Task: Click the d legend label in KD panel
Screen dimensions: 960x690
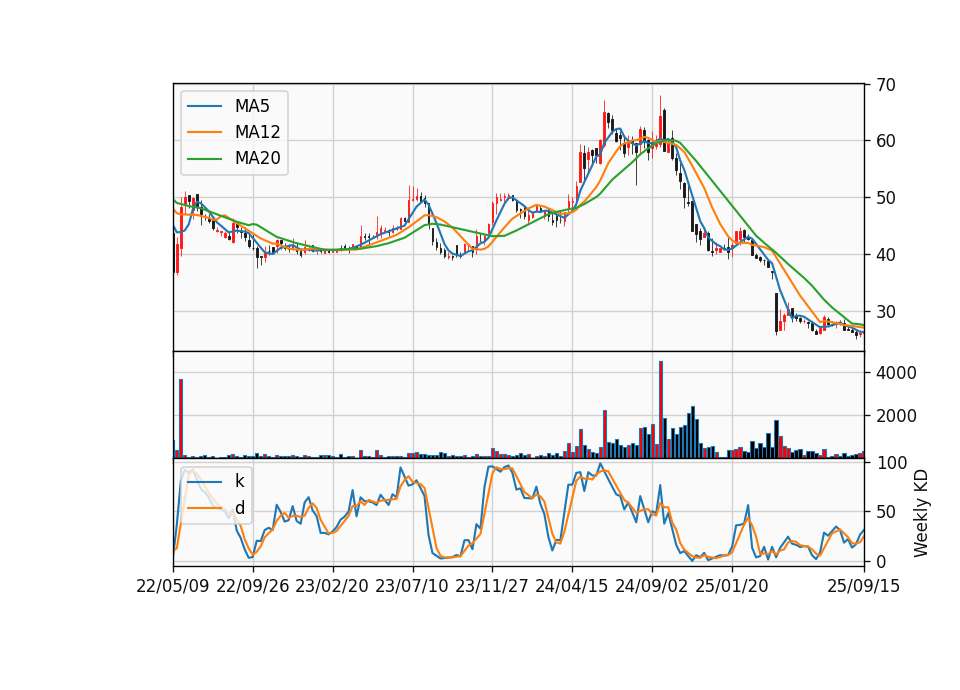Action: click(240, 508)
